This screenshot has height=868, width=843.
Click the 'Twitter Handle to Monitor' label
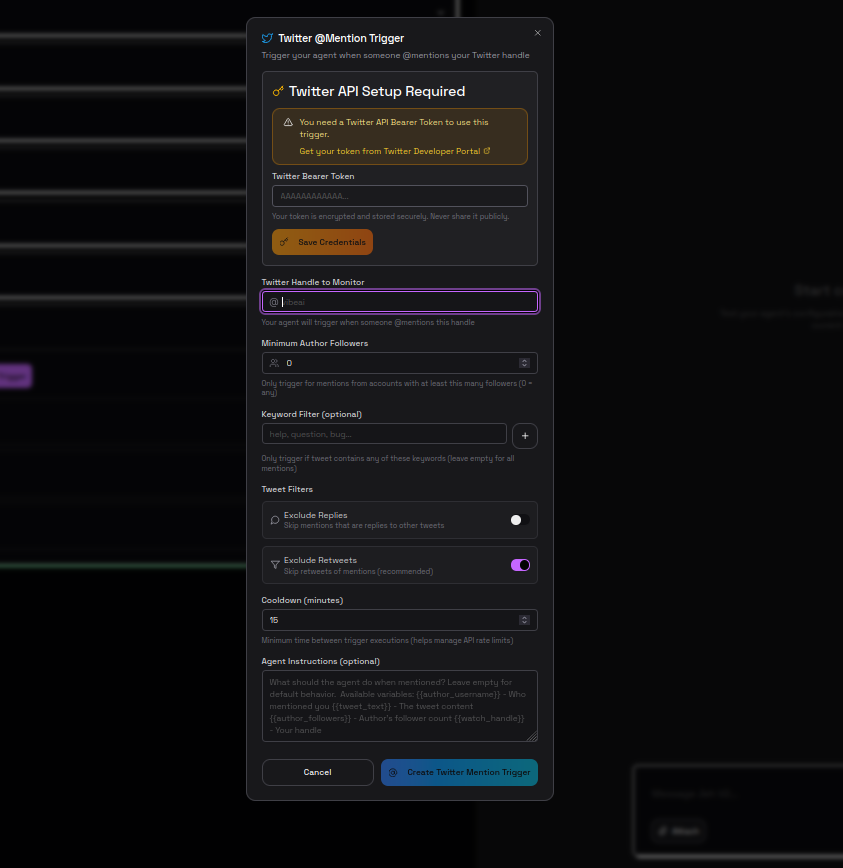[313, 282]
